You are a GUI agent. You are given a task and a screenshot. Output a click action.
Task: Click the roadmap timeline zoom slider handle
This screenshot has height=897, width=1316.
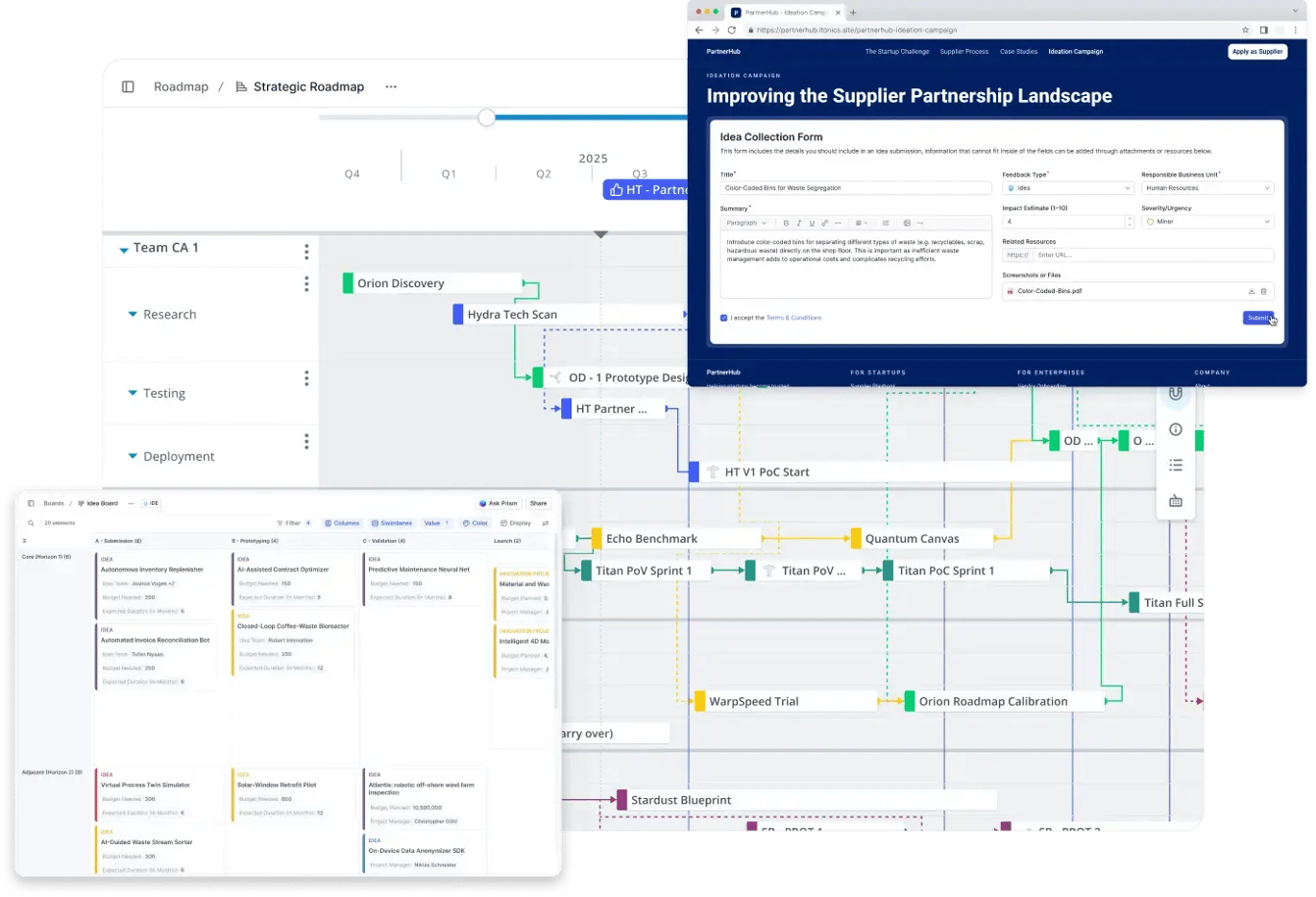click(x=487, y=117)
